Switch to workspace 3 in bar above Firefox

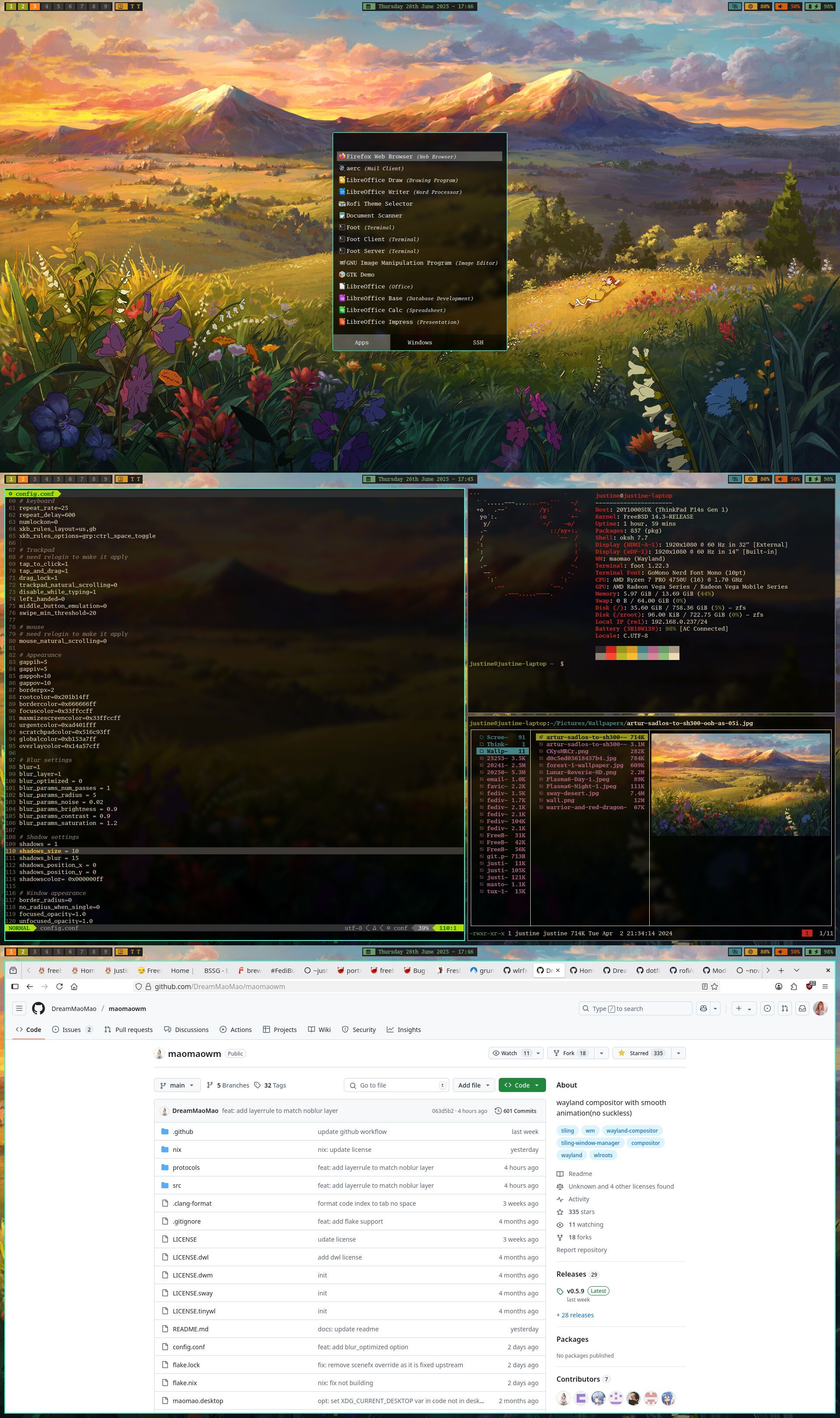tap(35, 952)
